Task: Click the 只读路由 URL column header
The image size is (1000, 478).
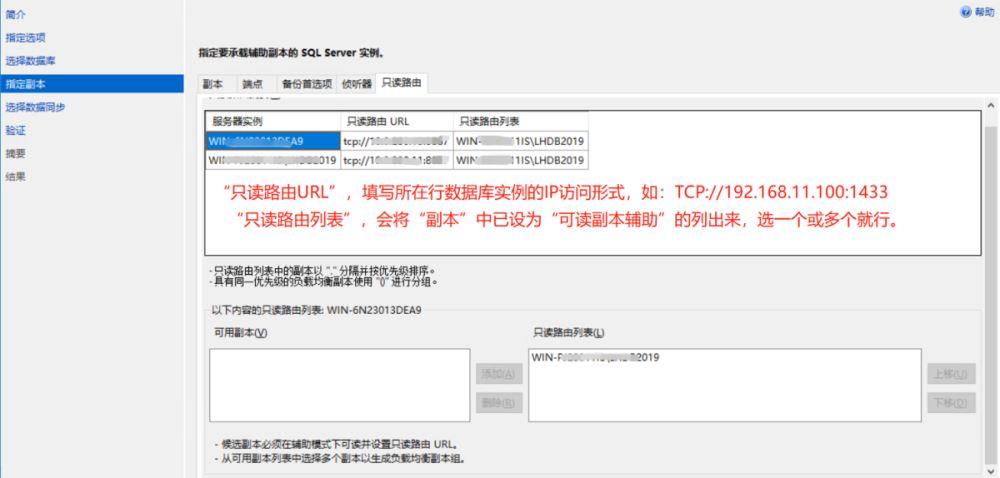Action: click(397, 121)
